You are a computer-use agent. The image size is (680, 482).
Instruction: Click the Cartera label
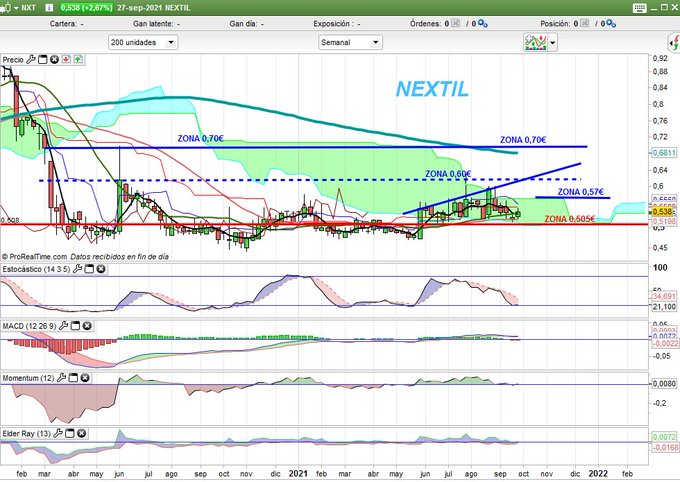click(63, 23)
